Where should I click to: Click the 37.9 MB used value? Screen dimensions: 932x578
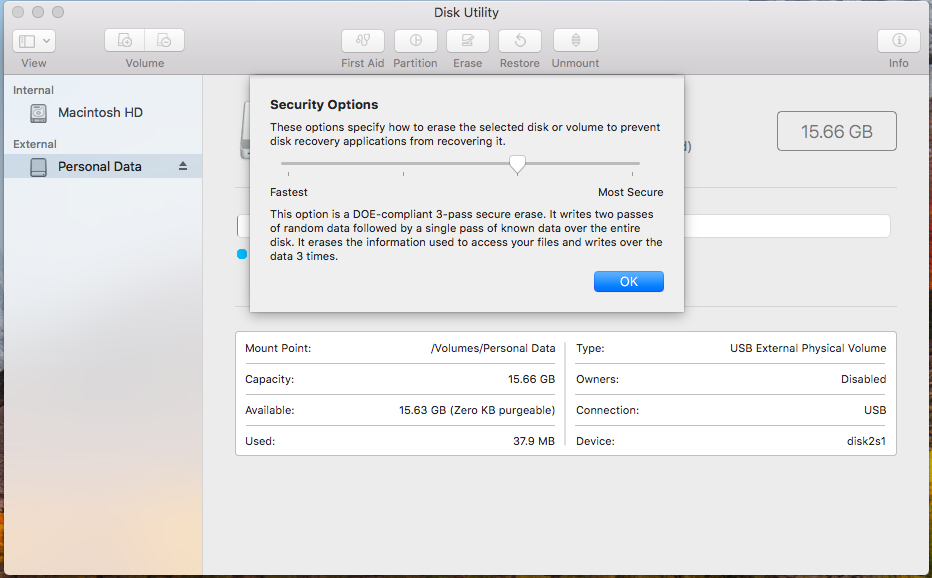(x=534, y=441)
